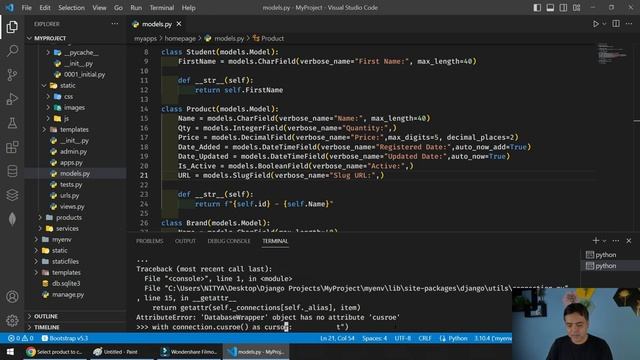The image size is (640, 360).
Task: Click the homepage breadcrumb
Action: click(180, 38)
